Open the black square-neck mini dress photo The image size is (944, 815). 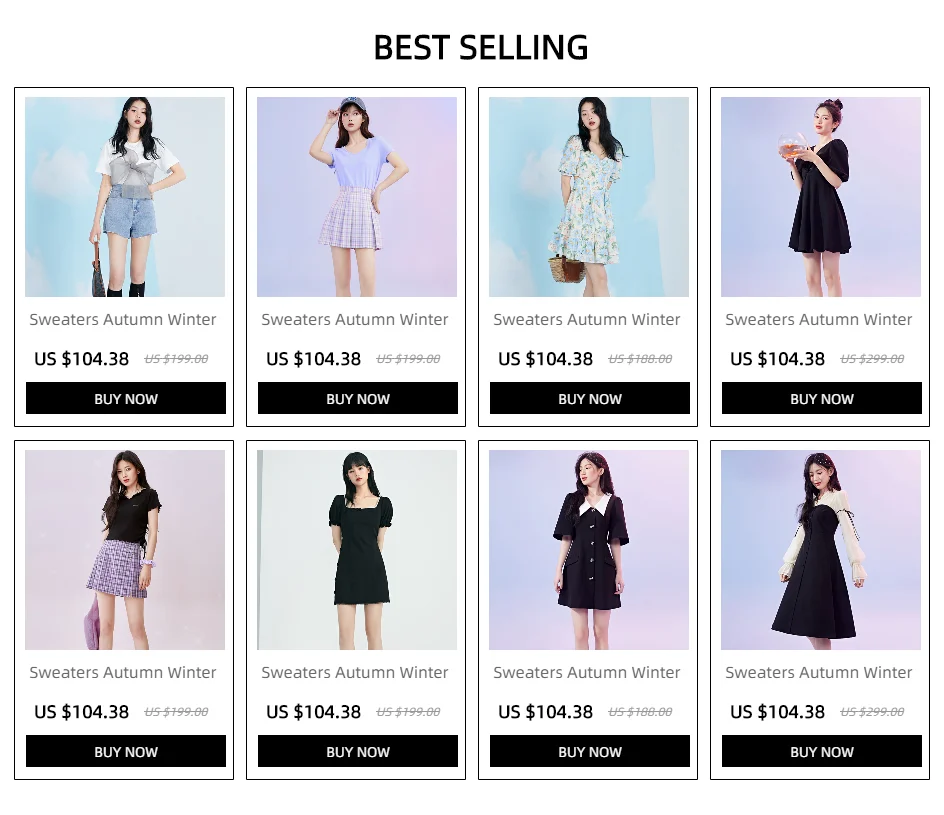[357, 550]
